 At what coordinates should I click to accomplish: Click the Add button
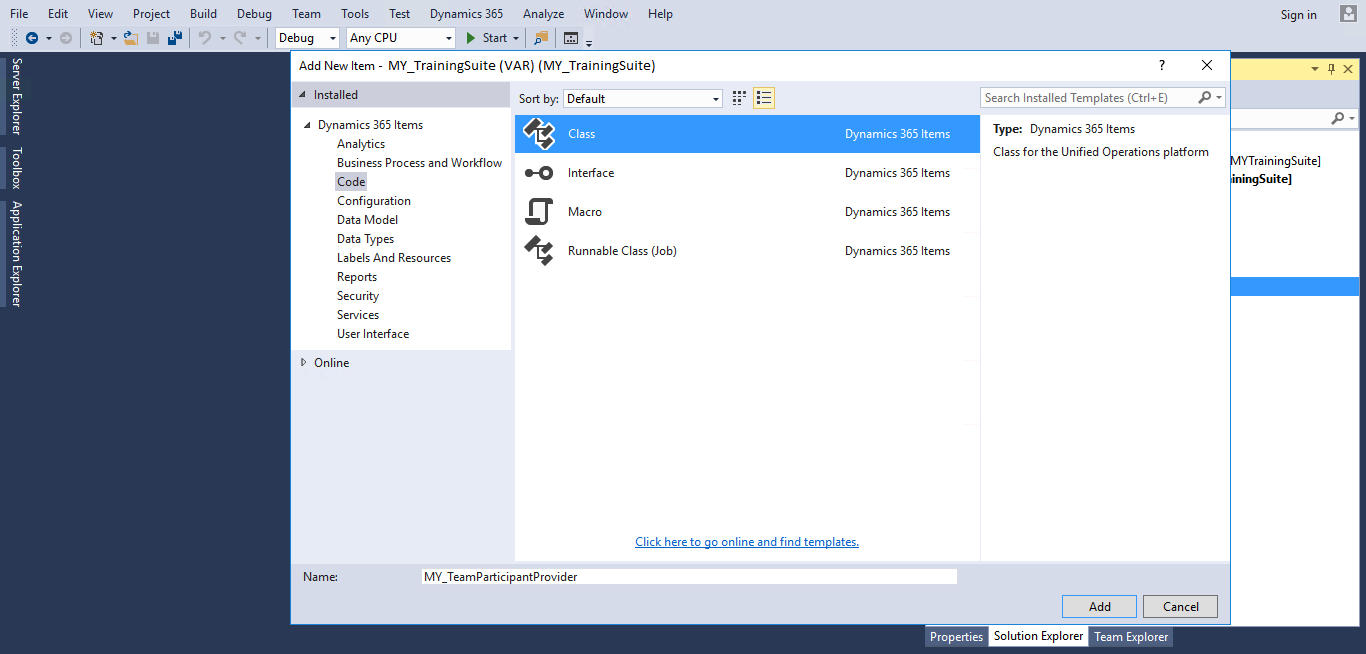point(1098,606)
